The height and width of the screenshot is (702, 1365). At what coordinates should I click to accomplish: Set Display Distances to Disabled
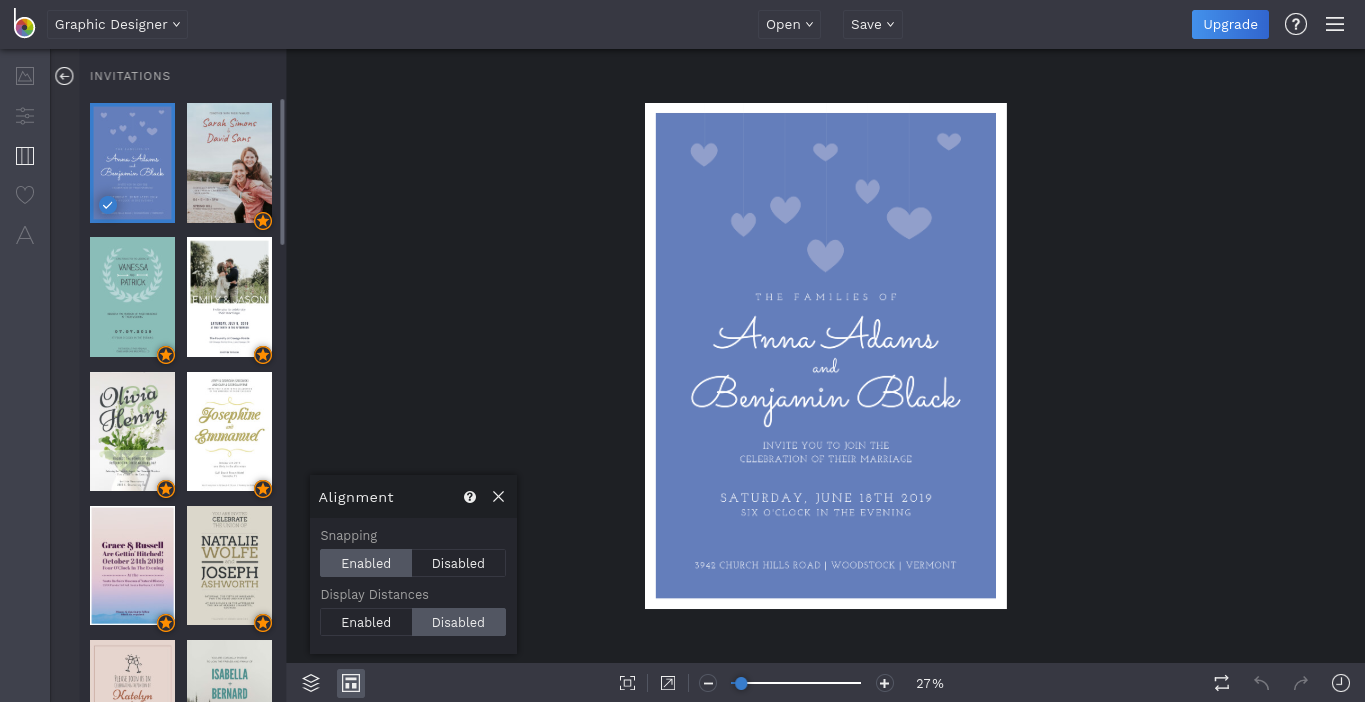click(x=458, y=622)
